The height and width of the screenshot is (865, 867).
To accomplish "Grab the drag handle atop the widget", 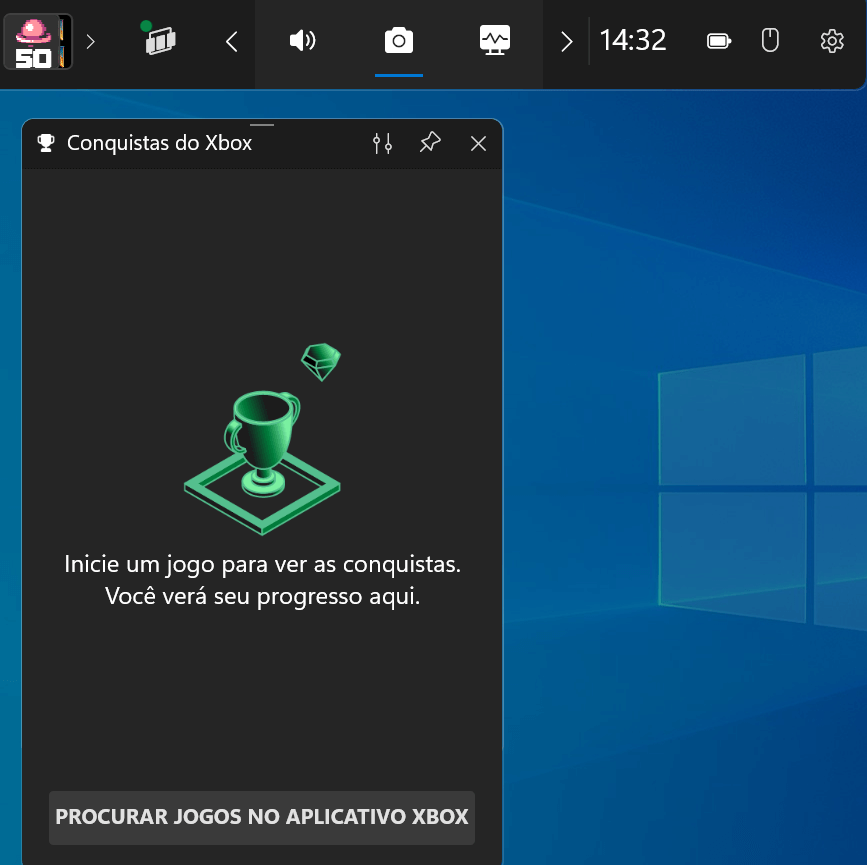I will pyautogui.click(x=262, y=125).
